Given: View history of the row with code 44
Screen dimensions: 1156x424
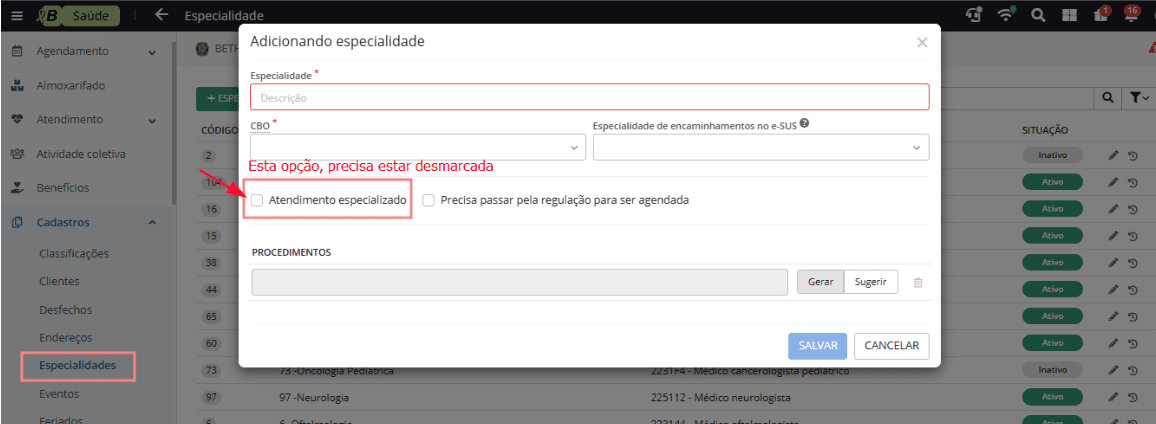Looking at the screenshot, I should (1133, 290).
